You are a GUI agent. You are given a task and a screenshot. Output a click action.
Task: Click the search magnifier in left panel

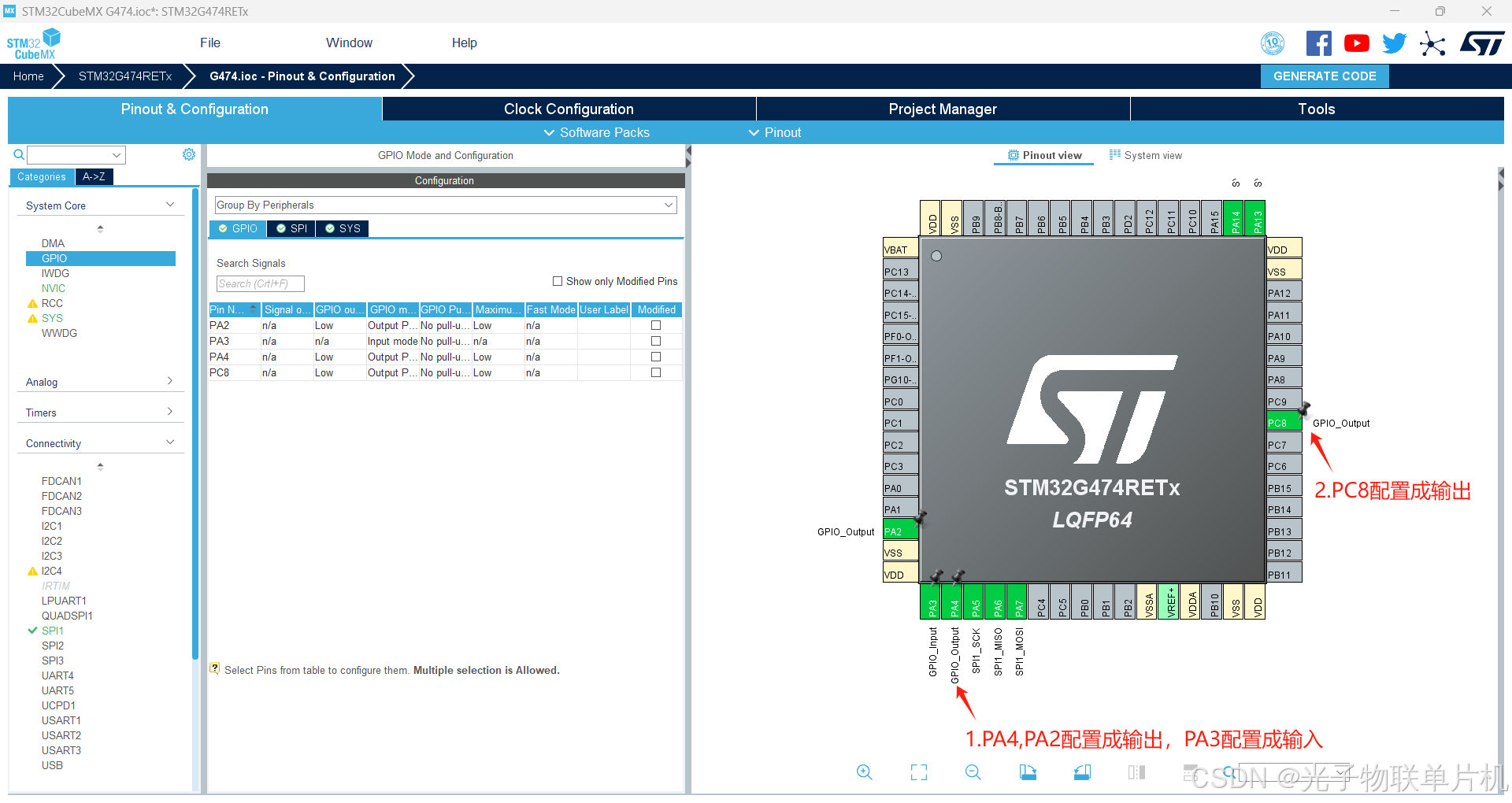19,154
